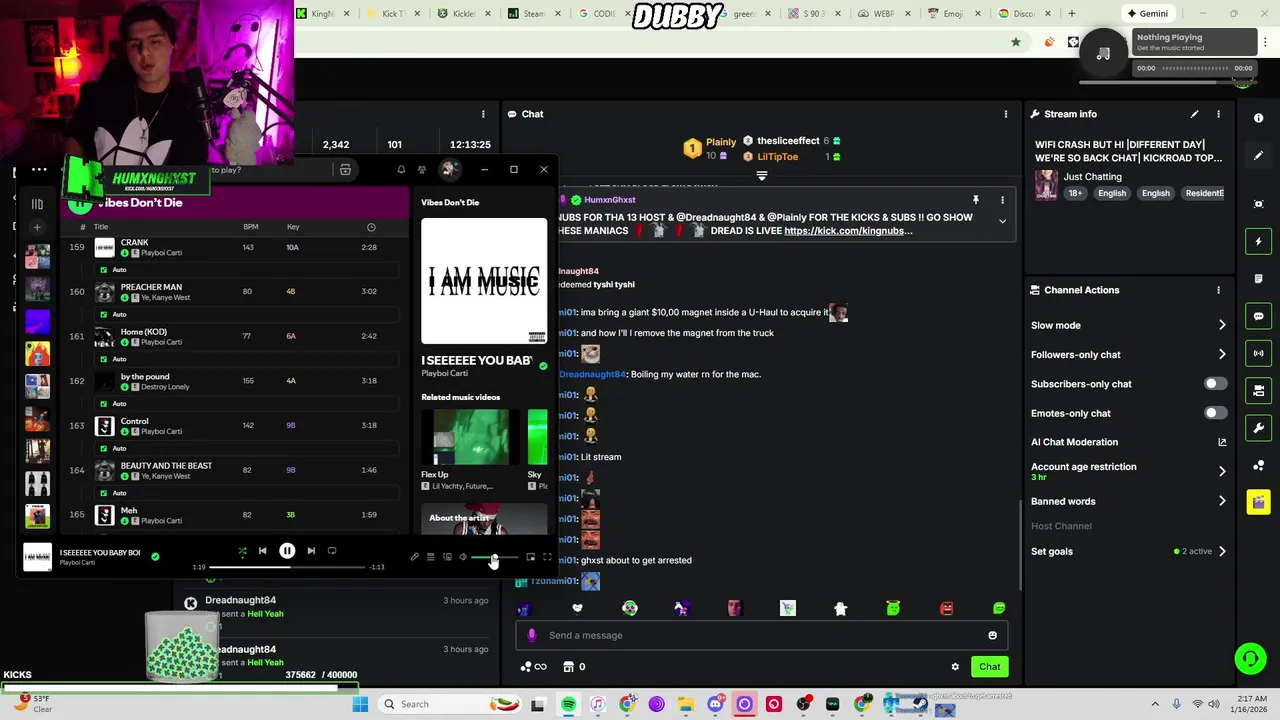Open Spotify miniplayer
Viewport: 1280px width, 720px height.
click(530, 557)
